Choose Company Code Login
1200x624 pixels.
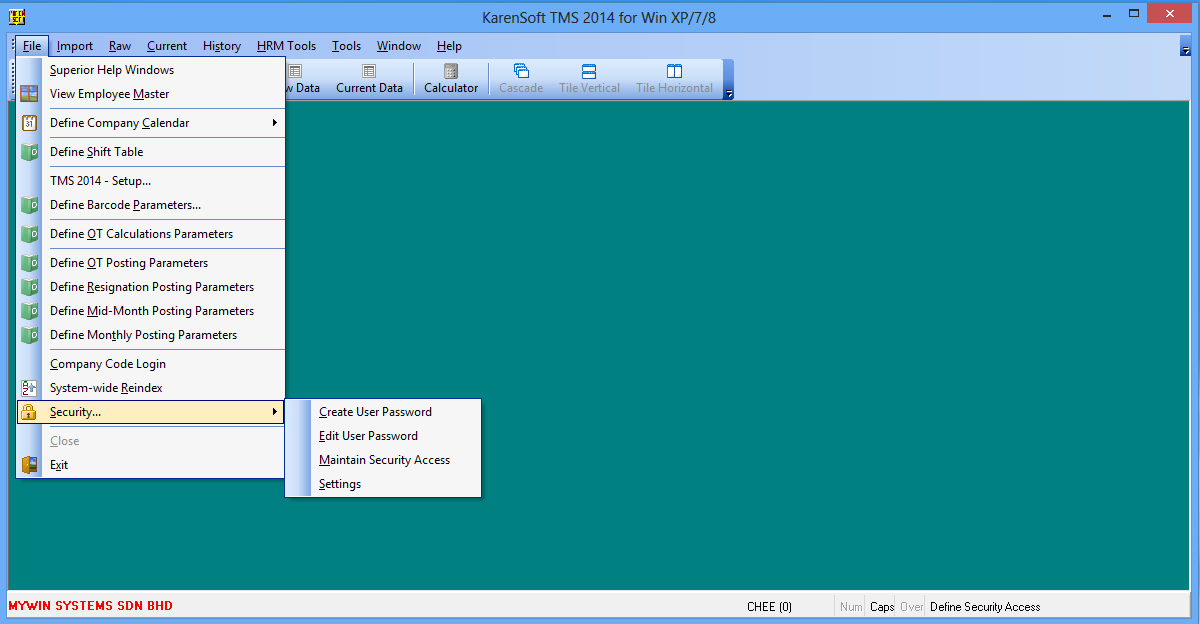coord(151,364)
